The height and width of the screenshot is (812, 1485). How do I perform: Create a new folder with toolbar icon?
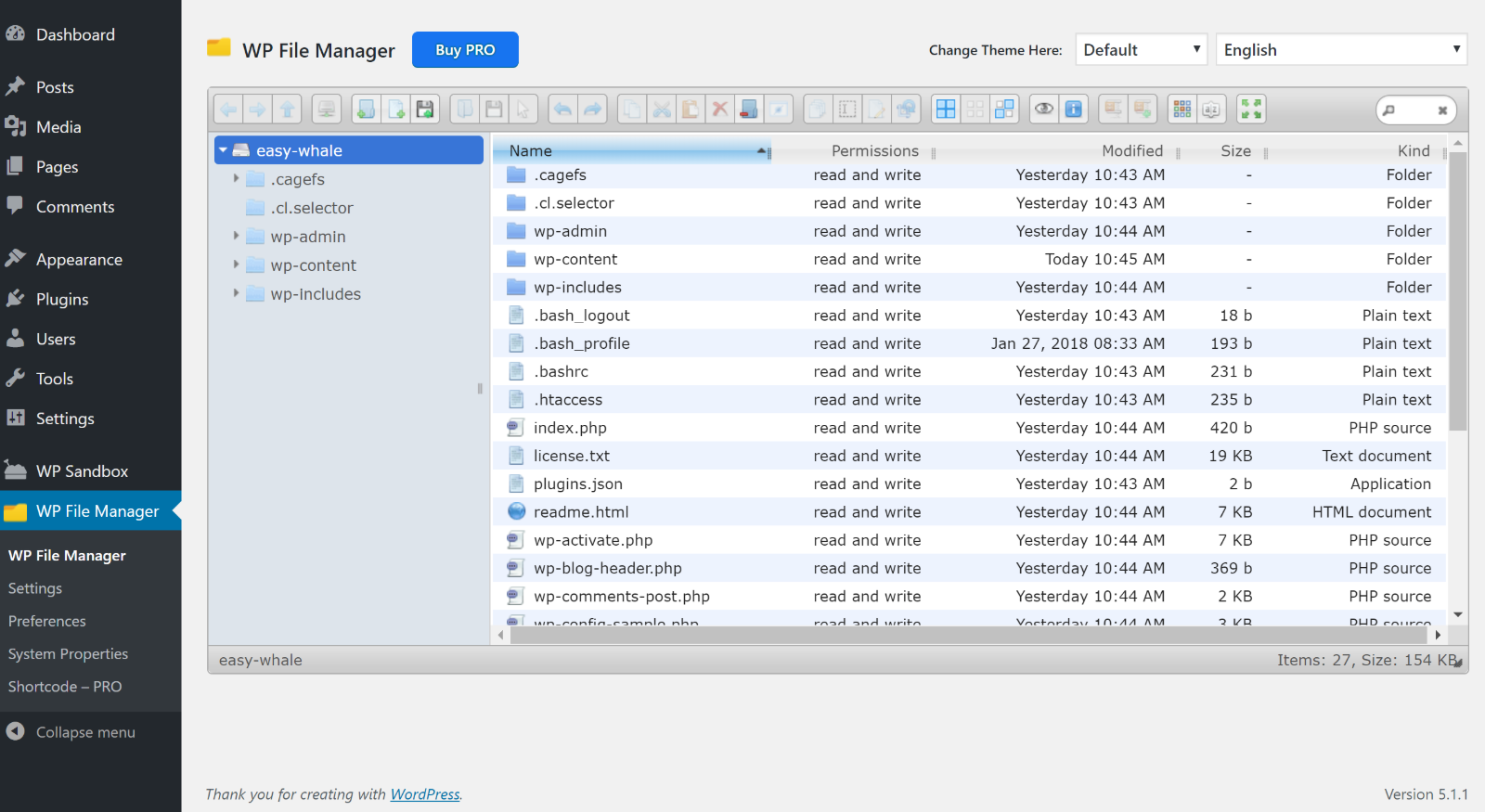(x=367, y=110)
